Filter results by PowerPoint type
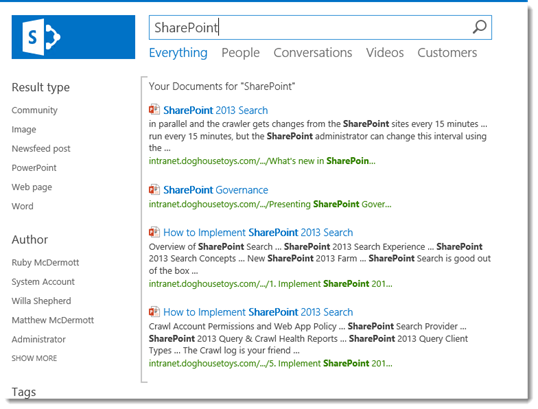Screen dimensions: 538x409 34,168
